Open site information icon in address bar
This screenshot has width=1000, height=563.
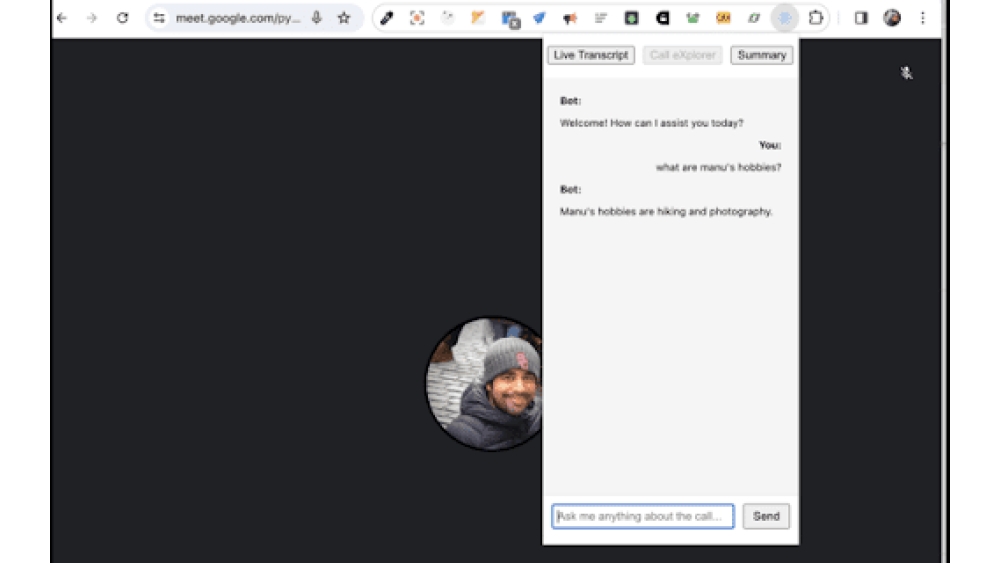(159, 18)
